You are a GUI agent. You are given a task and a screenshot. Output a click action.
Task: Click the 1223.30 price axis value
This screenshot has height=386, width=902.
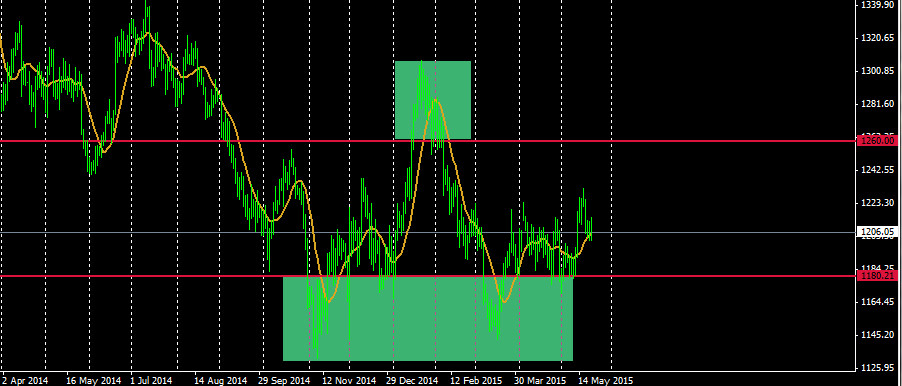click(877, 203)
